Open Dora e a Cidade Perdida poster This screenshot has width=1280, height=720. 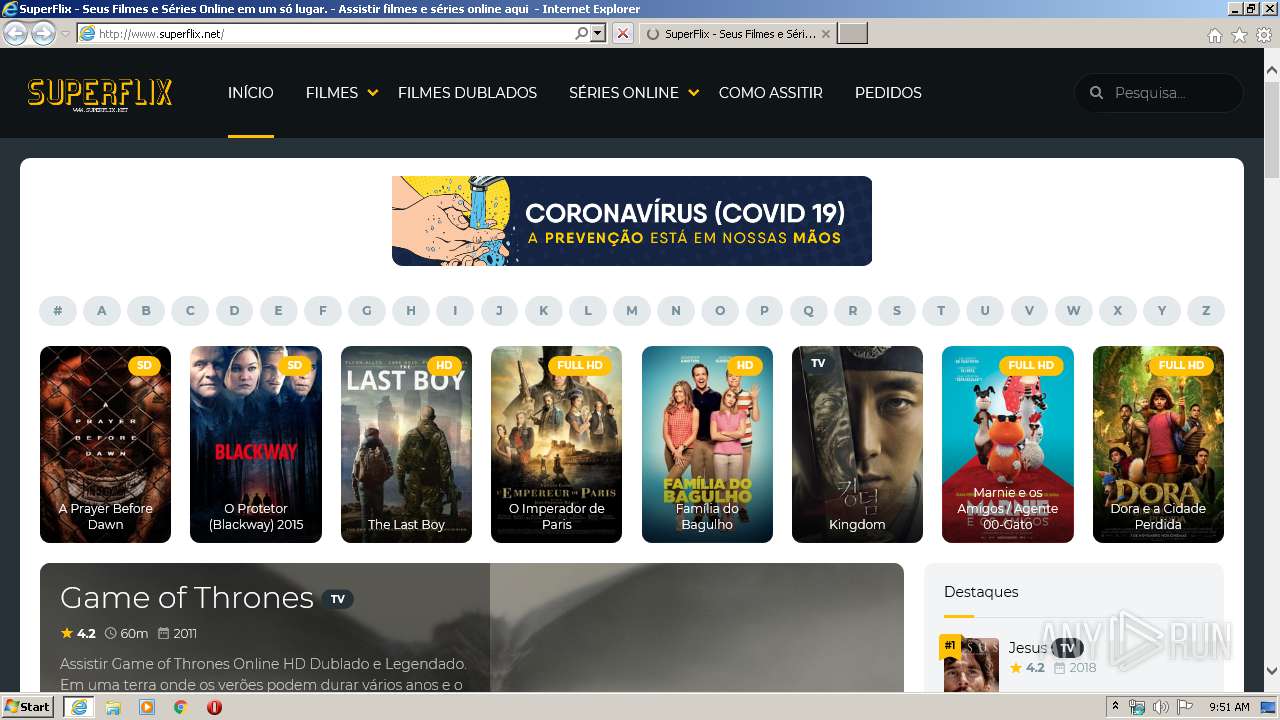click(x=1158, y=444)
